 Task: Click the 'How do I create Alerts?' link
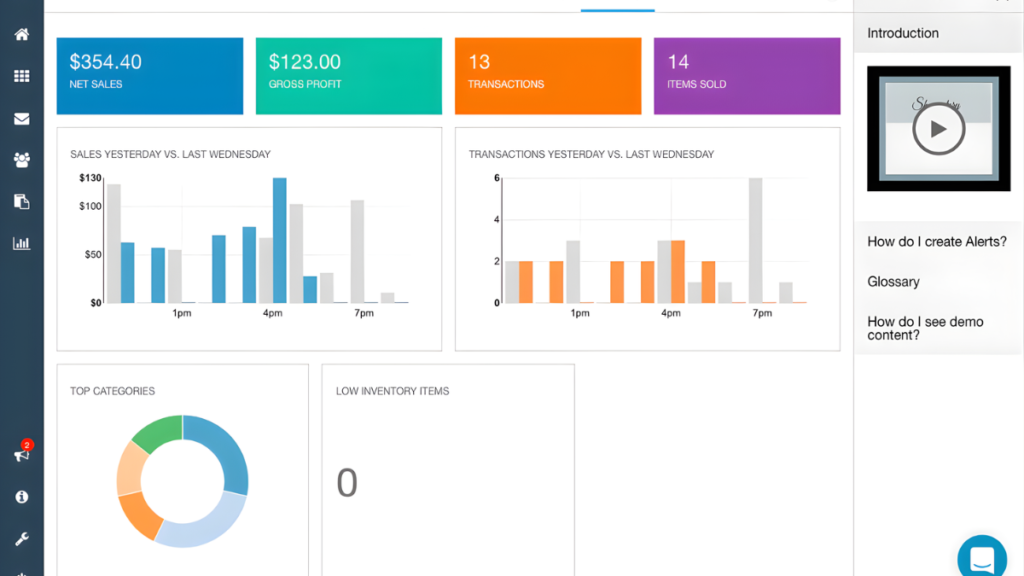[935, 241]
